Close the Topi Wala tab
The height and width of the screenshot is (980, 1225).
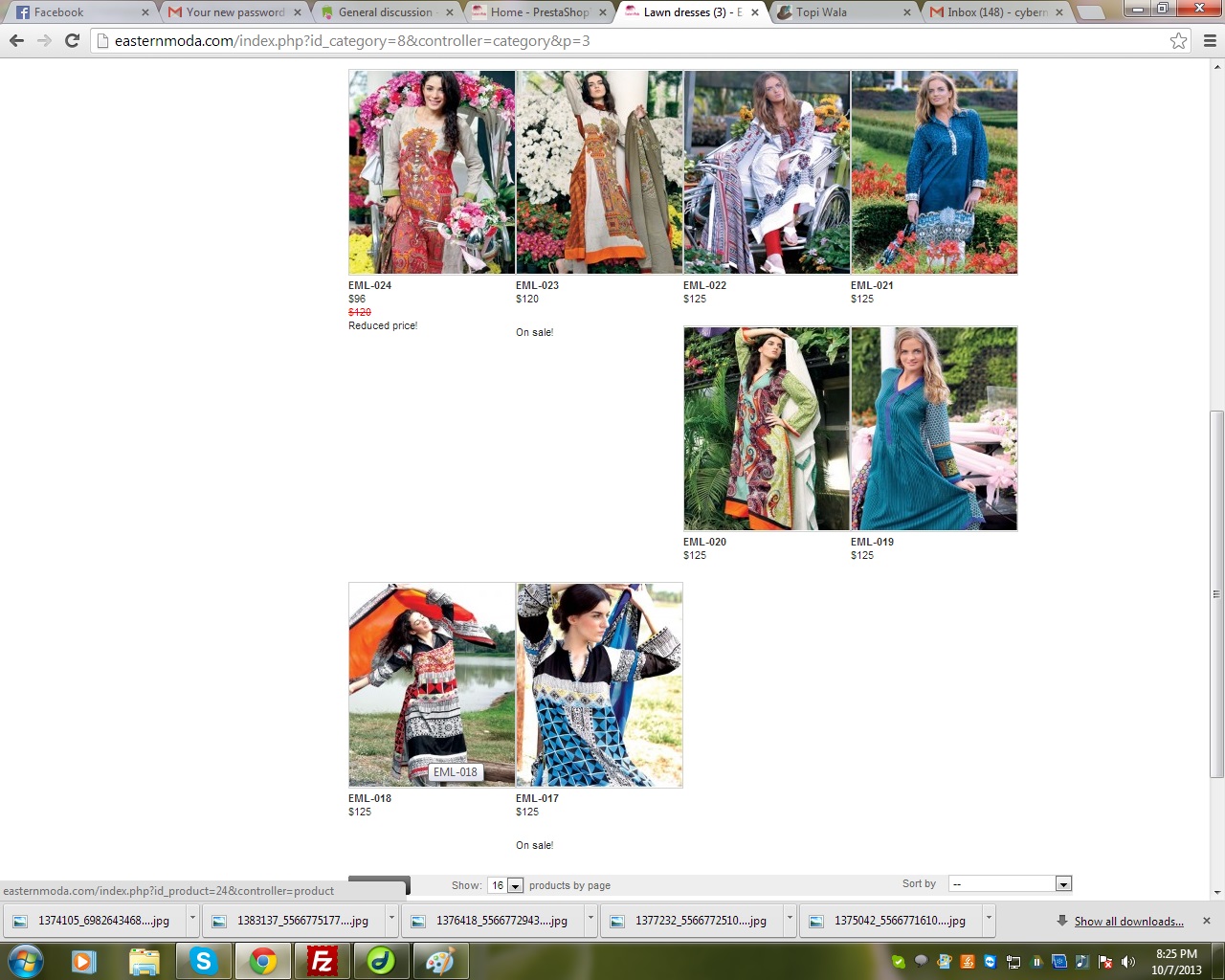click(907, 12)
